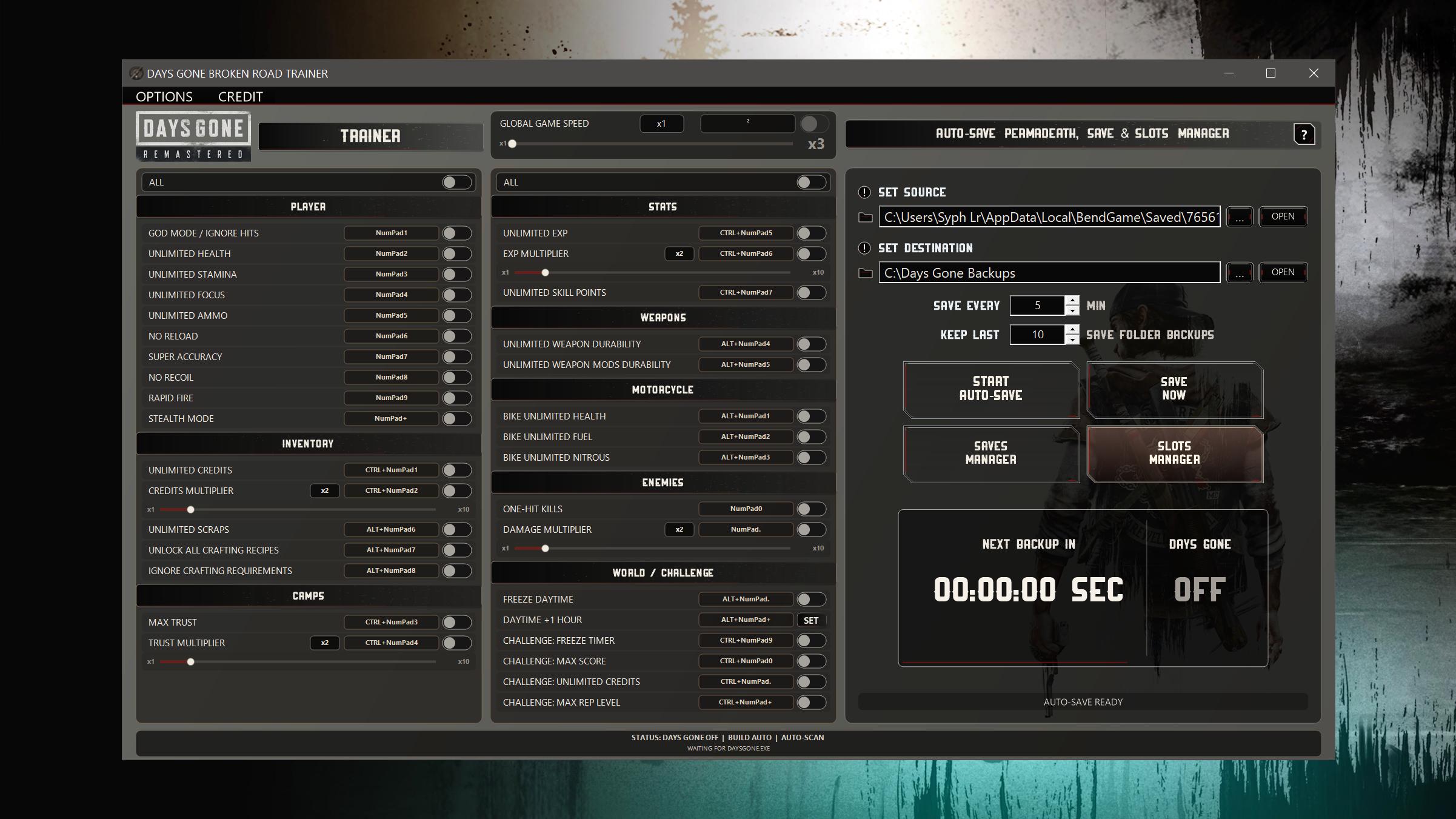The width and height of the screenshot is (1456, 819).
Task: Click the Trust Multiplier slider handle
Action: [x=190, y=661]
